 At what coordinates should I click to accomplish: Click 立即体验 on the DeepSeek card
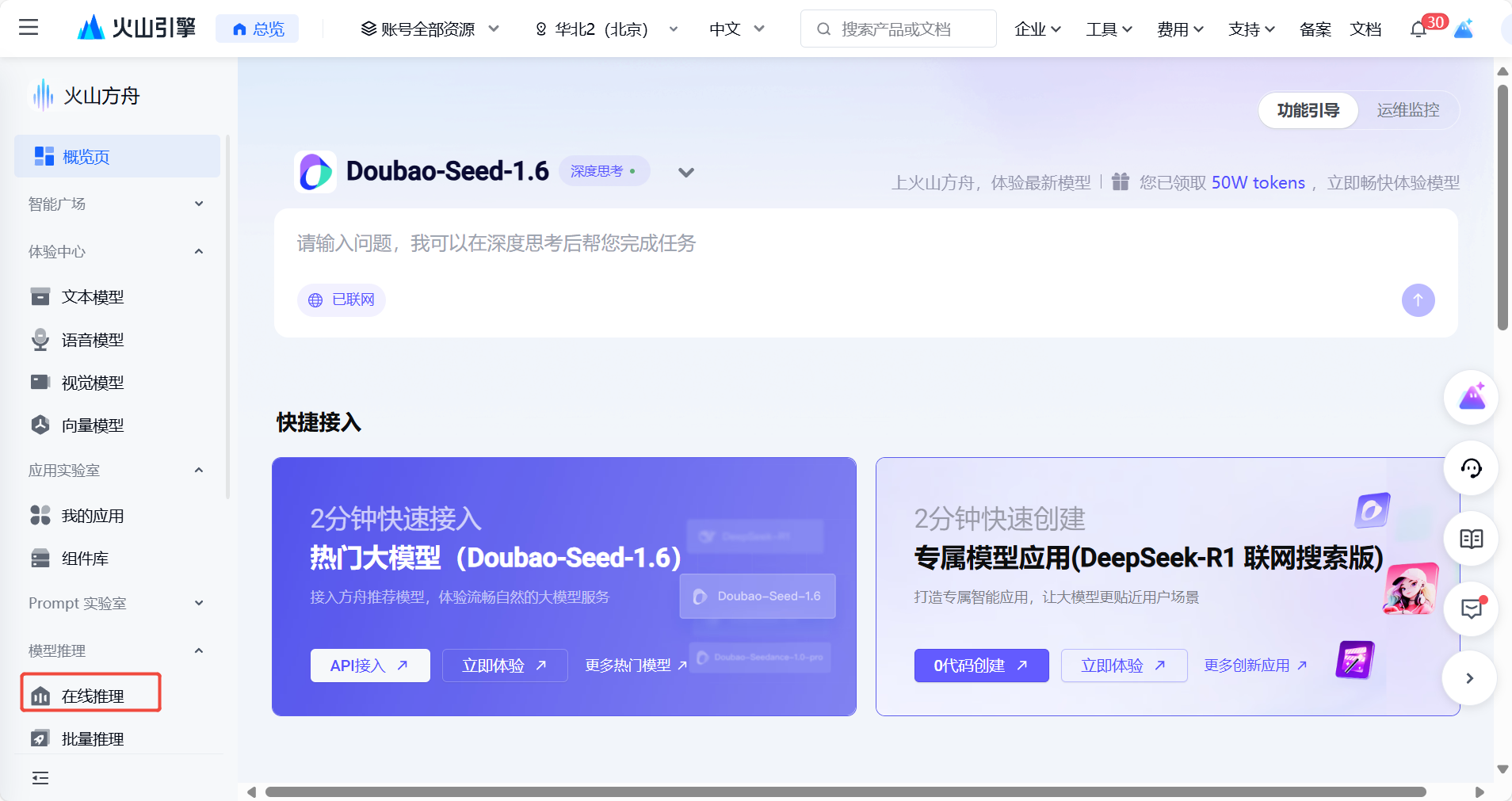pos(1124,666)
